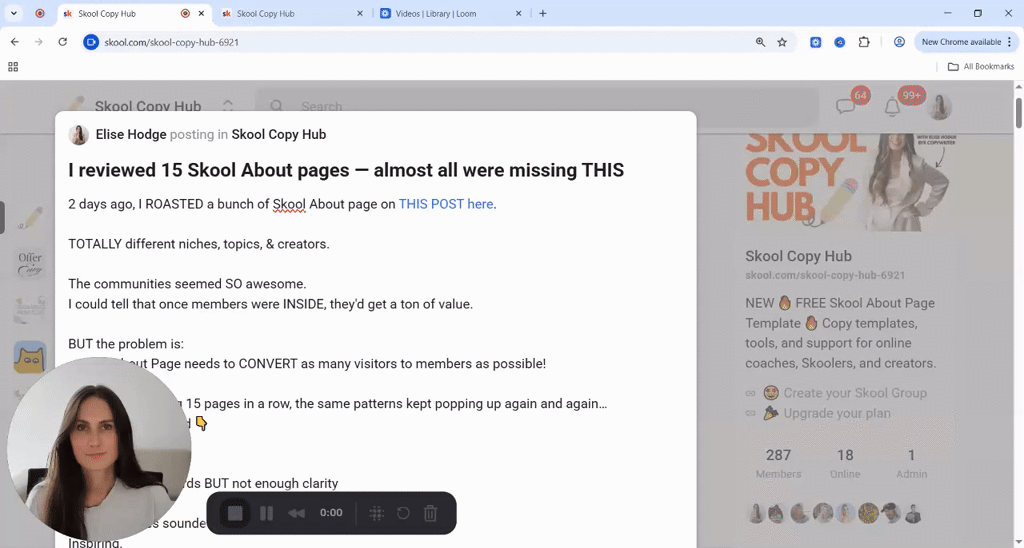Reload the current page
Viewport: 1024px width, 548px height.
coord(63,42)
